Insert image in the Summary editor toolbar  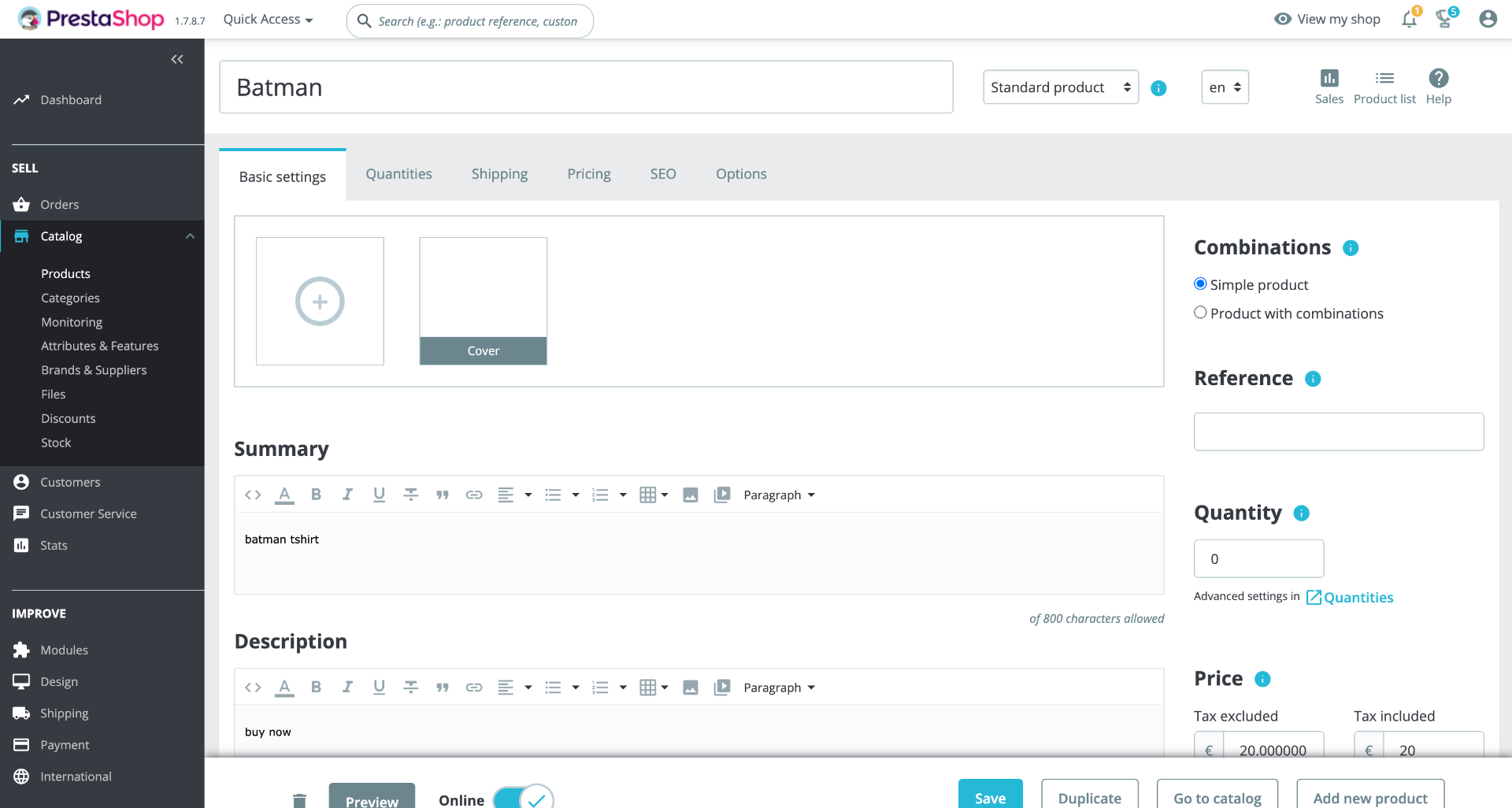point(691,495)
